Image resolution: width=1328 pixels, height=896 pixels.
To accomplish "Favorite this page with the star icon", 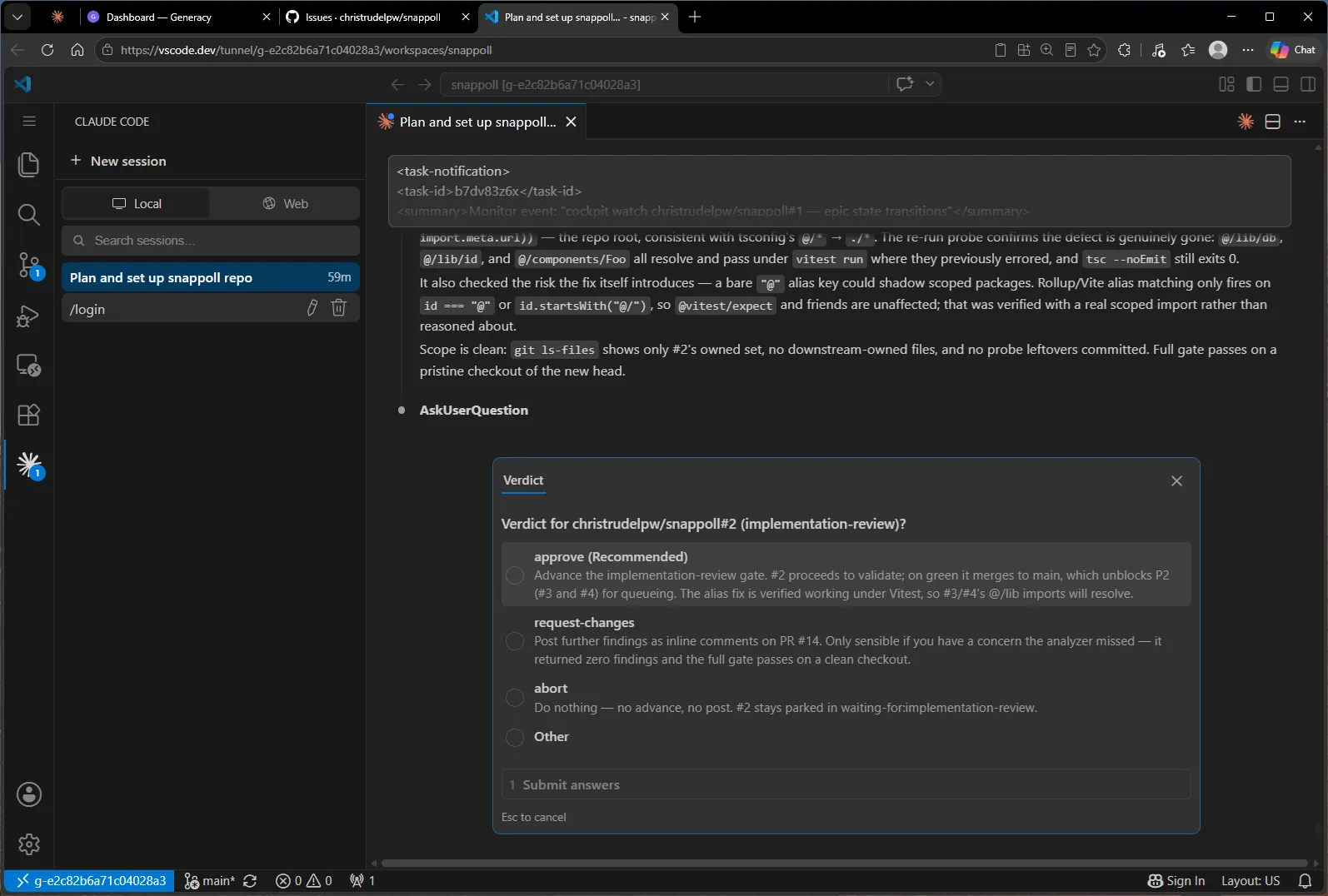I will [x=1094, y=50].
